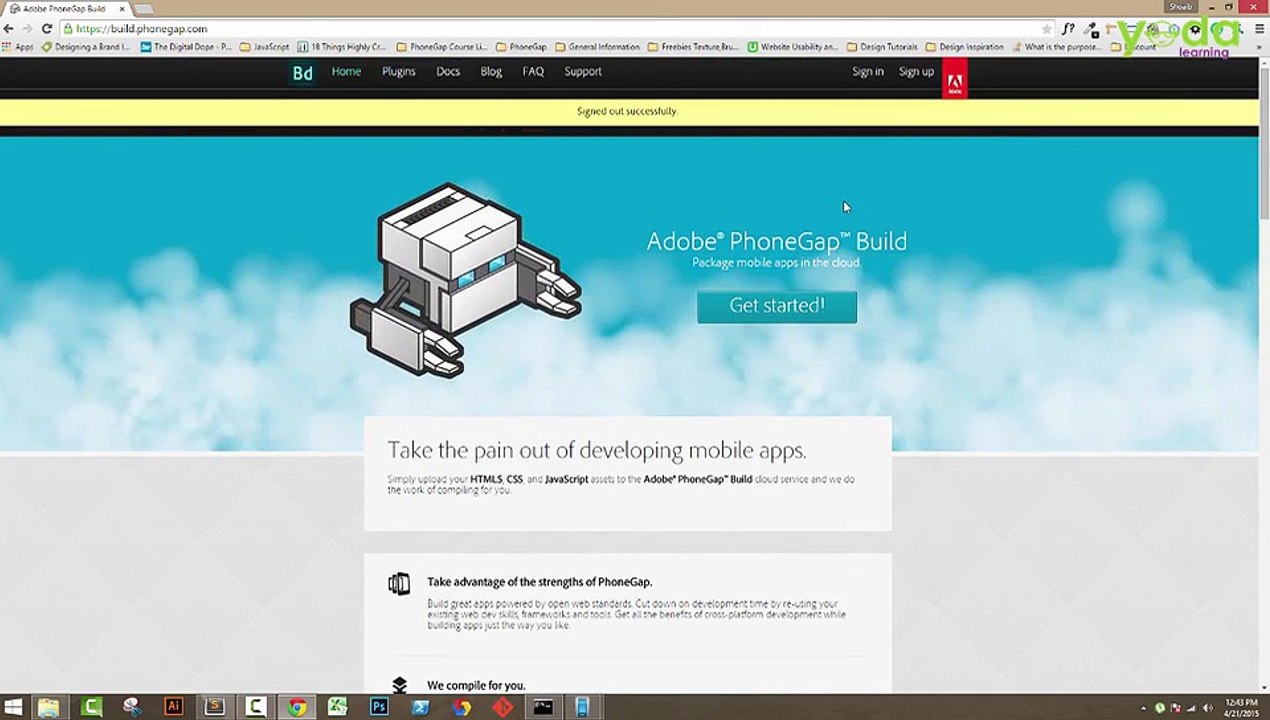Open the JavaScript bookmark folder
Image resolution: width=1270 pixels, height=720 pixels.
265,47
